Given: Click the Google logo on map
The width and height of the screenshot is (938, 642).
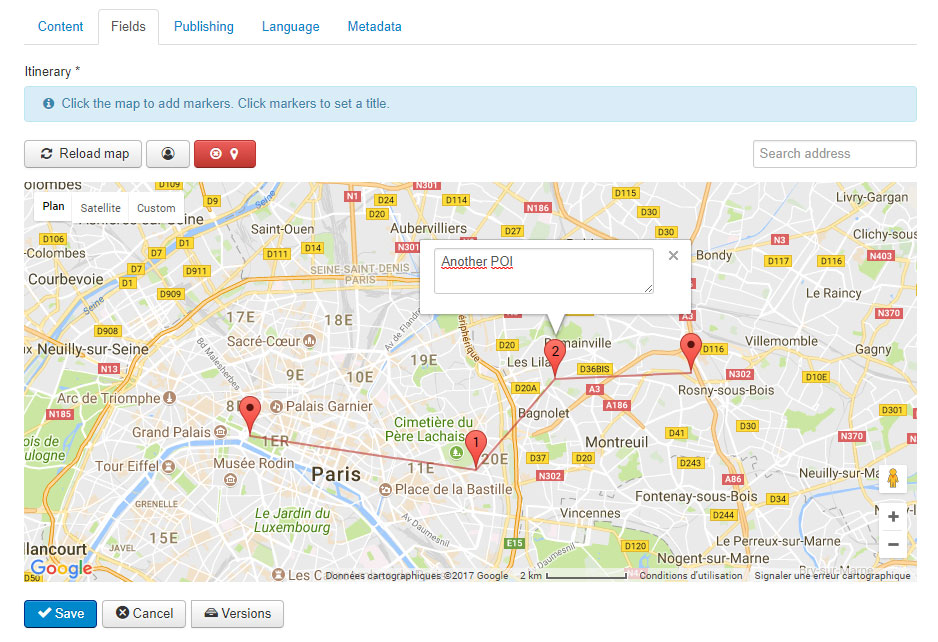Looking at the screenshot, I should [x=61, y=568].
